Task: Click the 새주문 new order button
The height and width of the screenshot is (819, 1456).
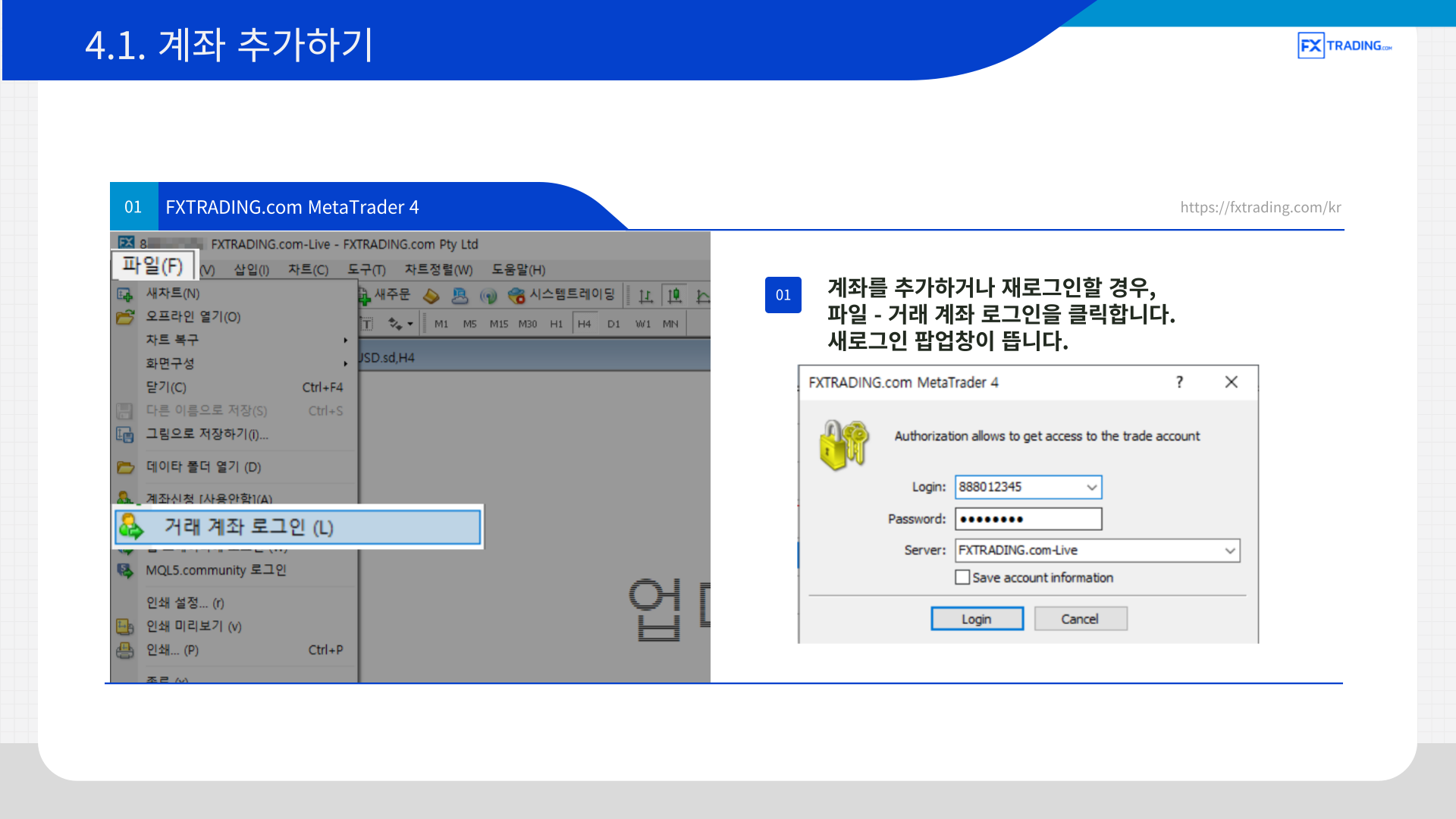Action: coord(384,295)
